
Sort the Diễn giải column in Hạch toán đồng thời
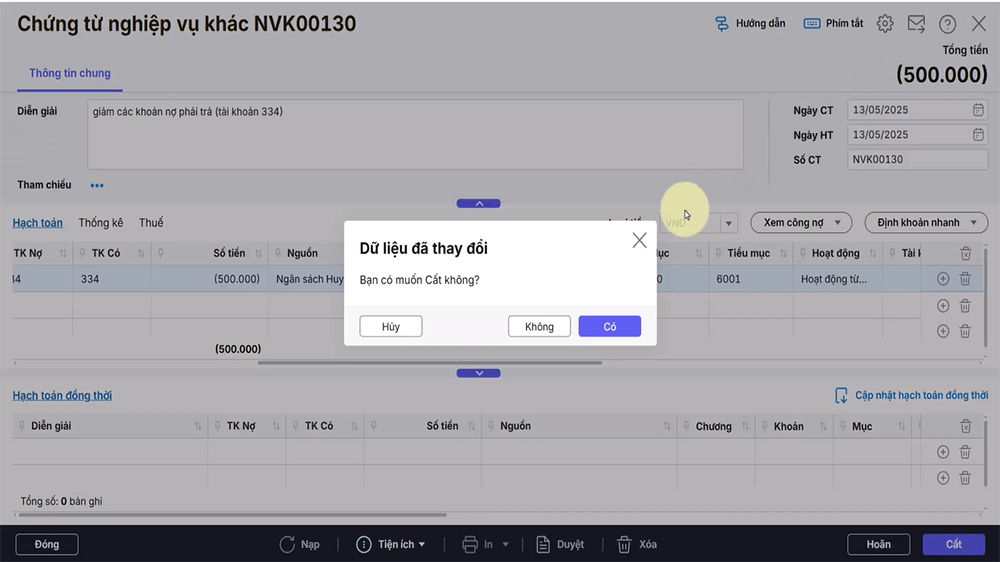[x=198, y=426]
